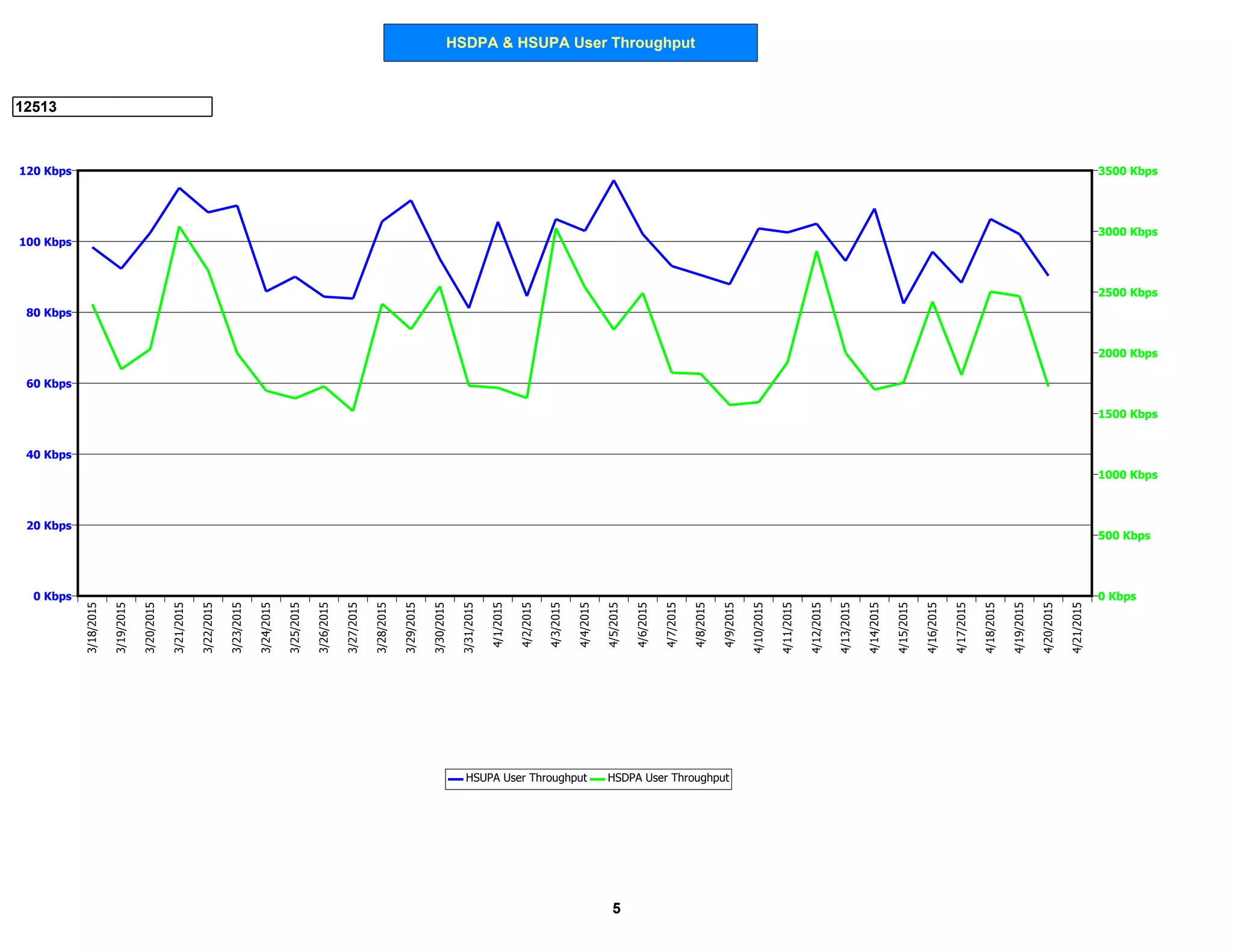The image size is (1233, 952).
Task: Click the 3/24/2015 date label
Action: (x=266, y=628)
